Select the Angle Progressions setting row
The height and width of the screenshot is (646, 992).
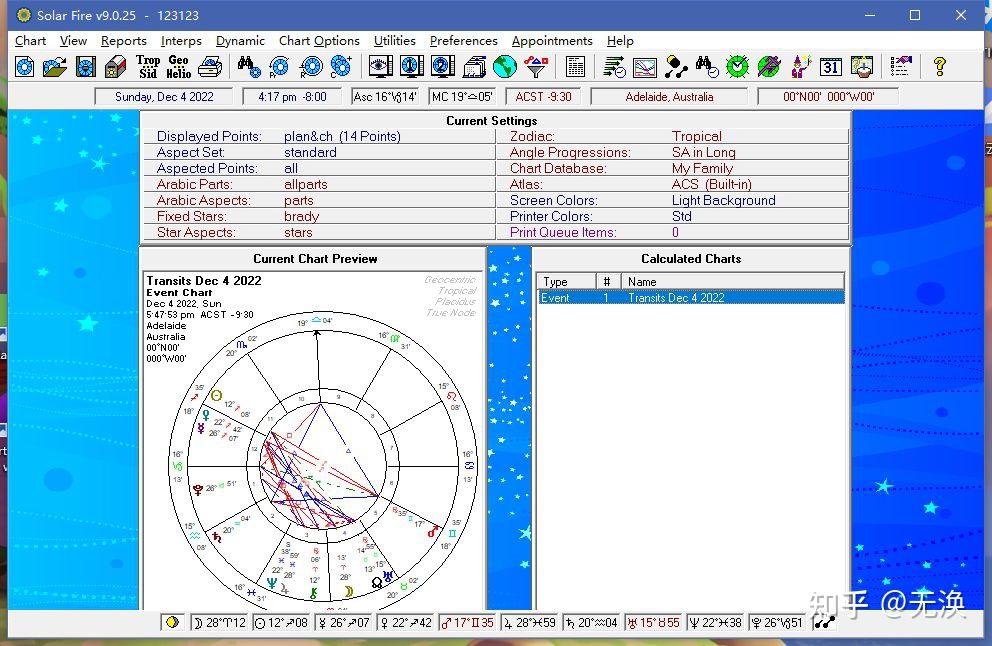[x=673, y=152]
